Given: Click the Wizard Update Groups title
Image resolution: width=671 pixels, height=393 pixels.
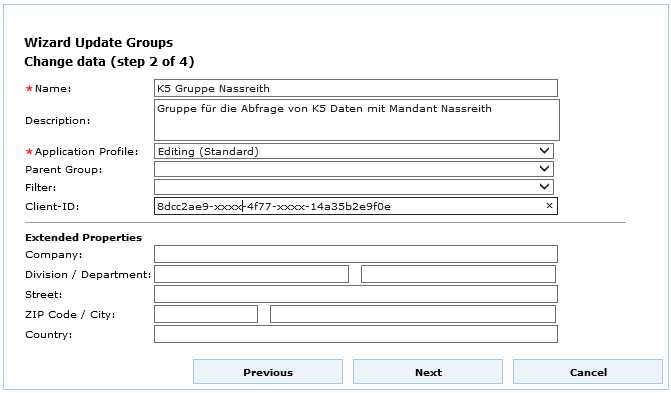Looking at the screenshot, I should click(99, 42).
